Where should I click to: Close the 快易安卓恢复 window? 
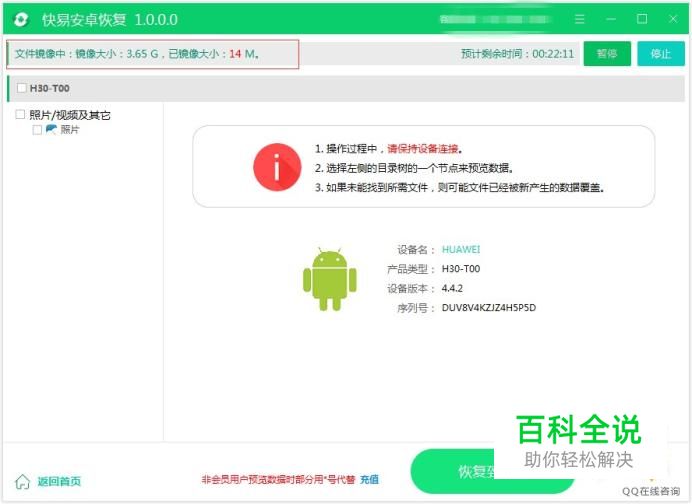point(673,19)
